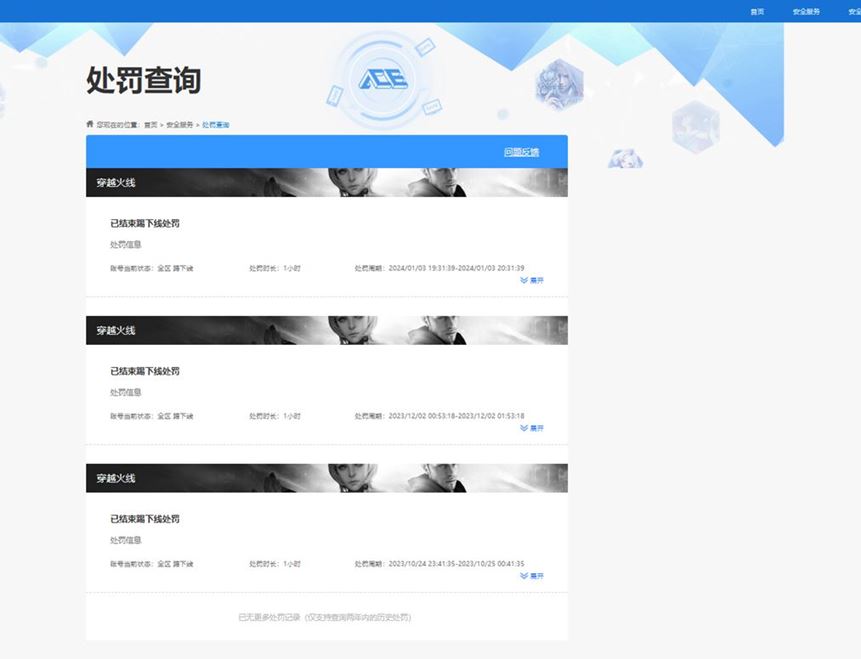Click the 处罚周期 2023/12/02 00:53:18 date range
This screenshot has height=659, width=861.
click(439, 416)
